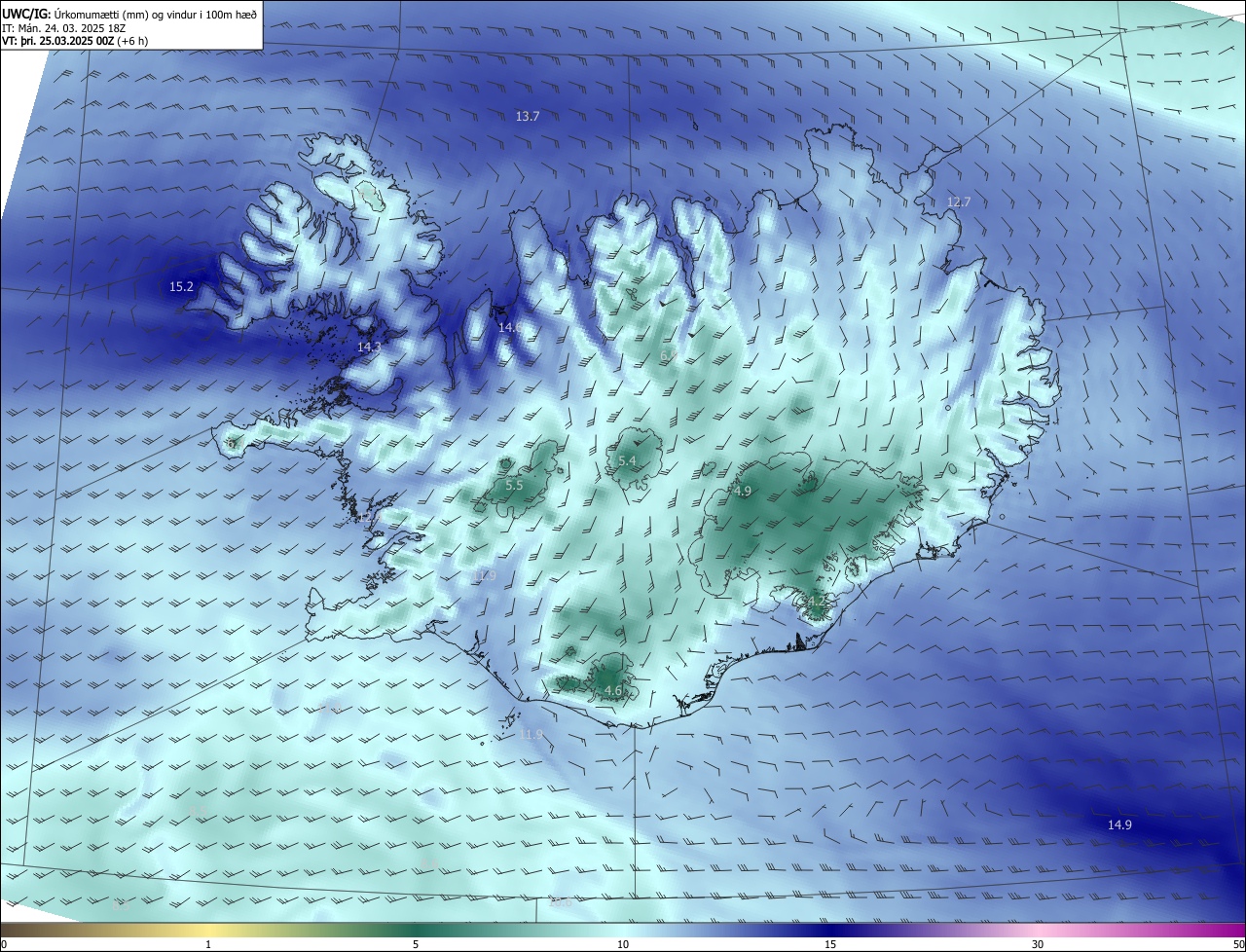Click the 5.4 value on the glacier
Viewport: 1246px width, 952px height.
click(x=627, y=460)
